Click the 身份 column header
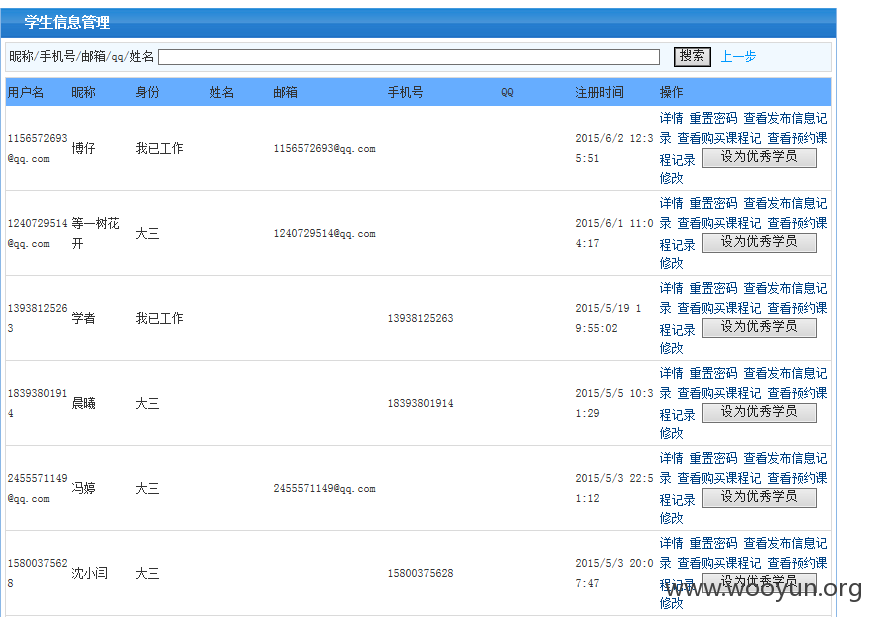Image resolution: width=871 pixels, height=617 pixels. click(147, 92)
